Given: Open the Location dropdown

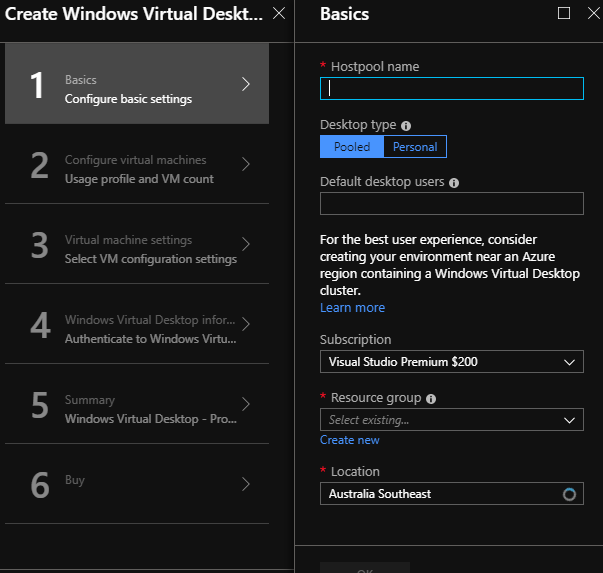Looking at the screenshot, I should [x=451, y=494].
